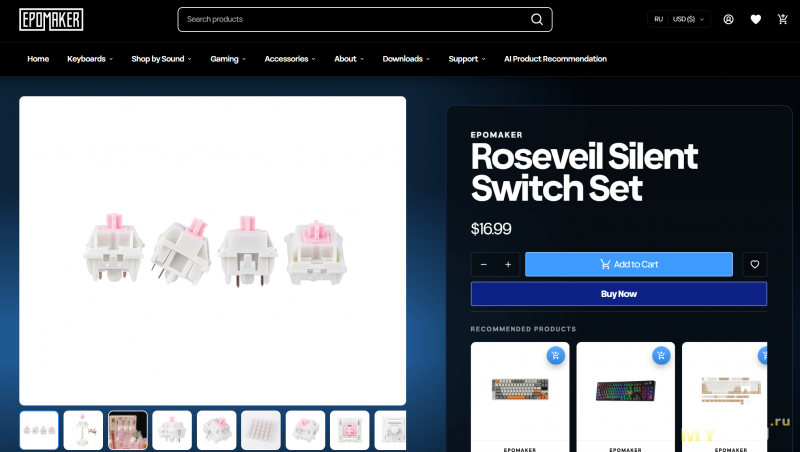Select the sixth thumbnail of switch grid
The image size is (800, 452).
click(x=261, y=430)
